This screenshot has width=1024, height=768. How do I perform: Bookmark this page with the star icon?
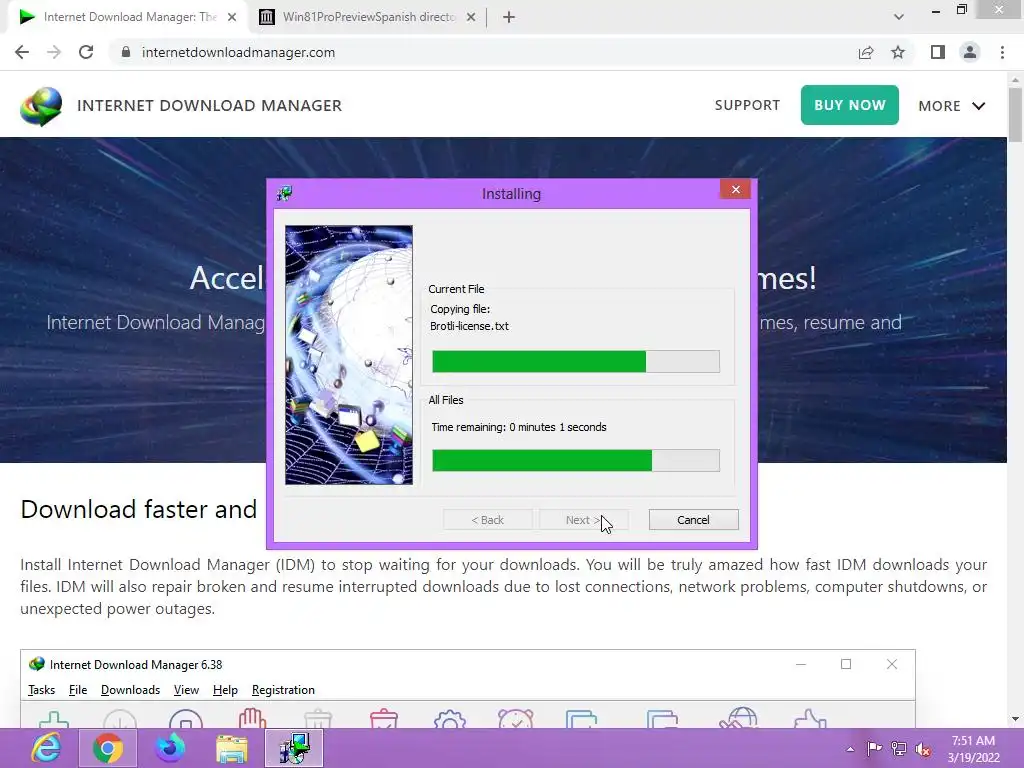coord(898,52)
